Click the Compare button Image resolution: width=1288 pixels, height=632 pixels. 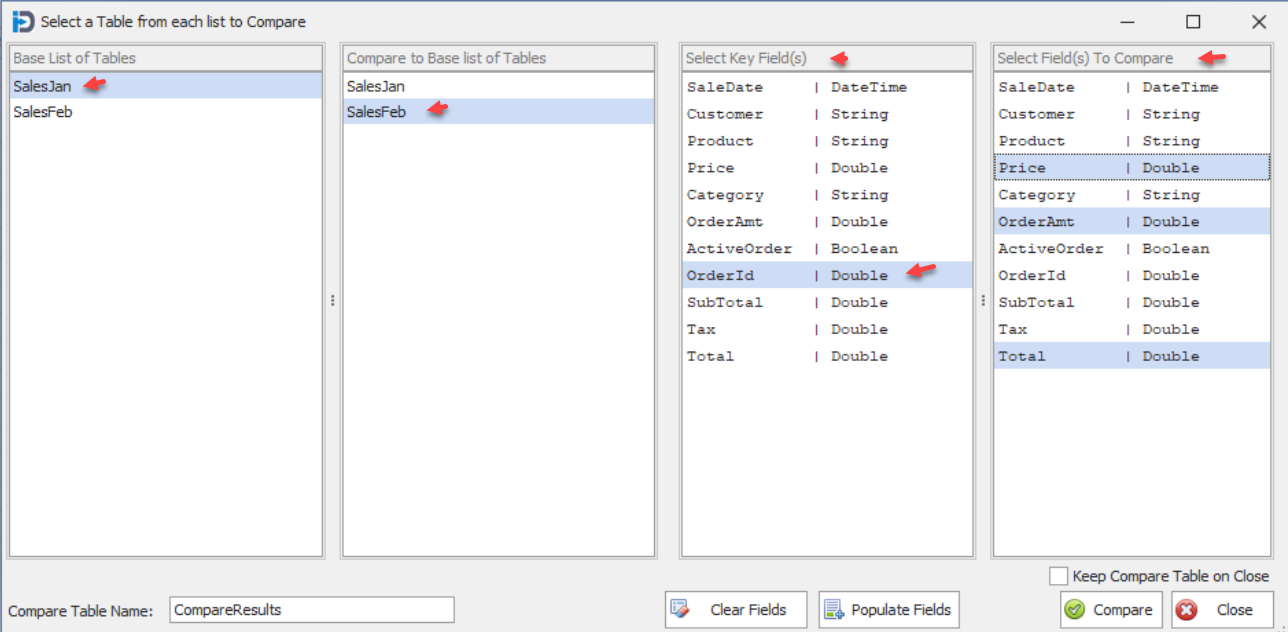1110,609
